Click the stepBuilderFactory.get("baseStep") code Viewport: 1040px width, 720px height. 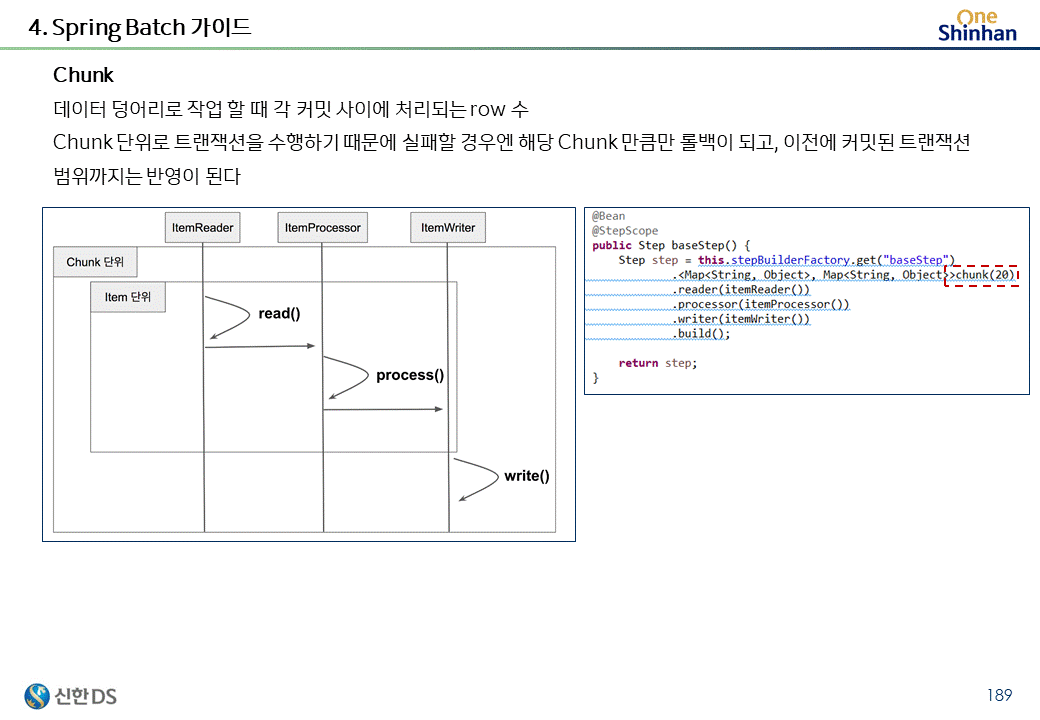(826, 260)
